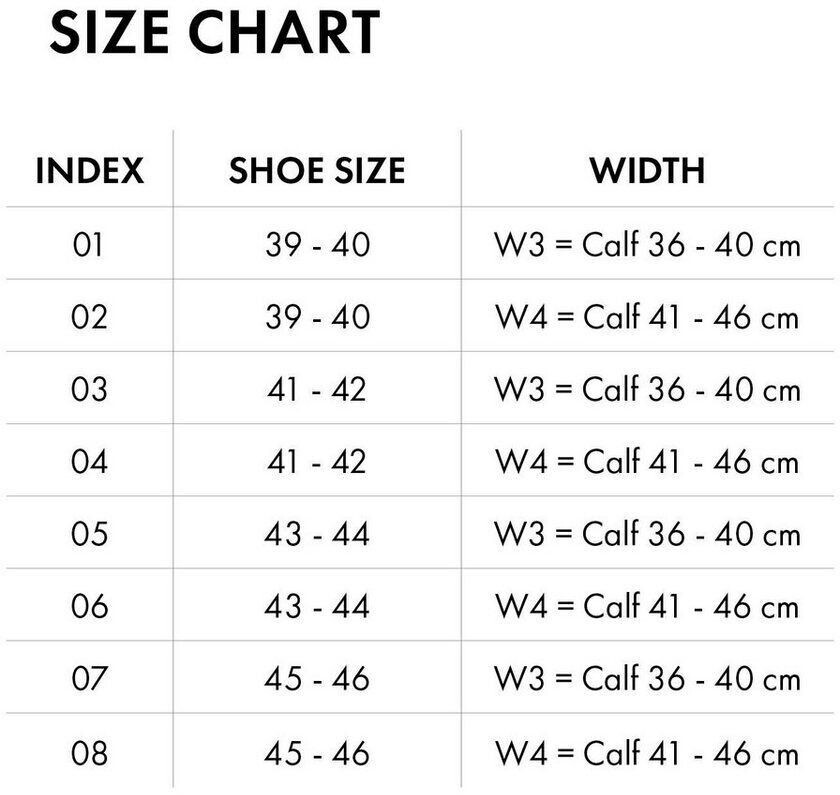The width and height of the screenshot is (840, 795).
Task: Select index cell 04
Action: pos(89,461)
